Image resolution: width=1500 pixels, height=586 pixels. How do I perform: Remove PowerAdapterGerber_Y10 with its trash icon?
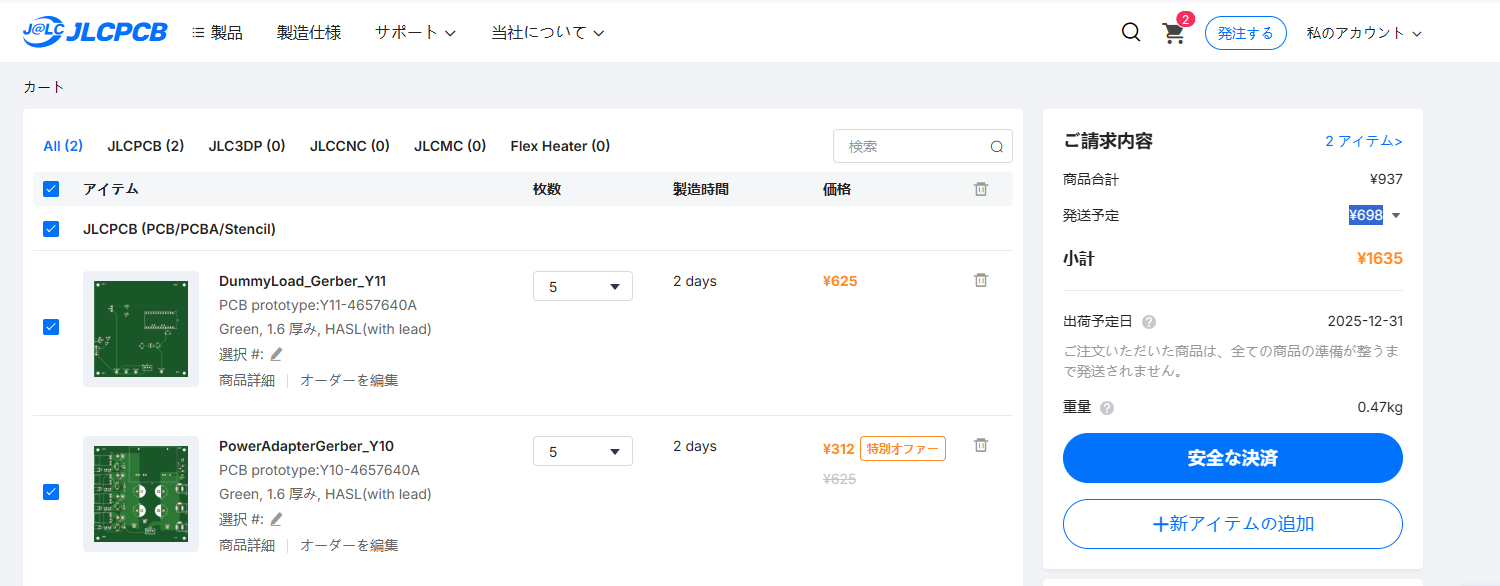pyautogui.click(x=981, y=445)
